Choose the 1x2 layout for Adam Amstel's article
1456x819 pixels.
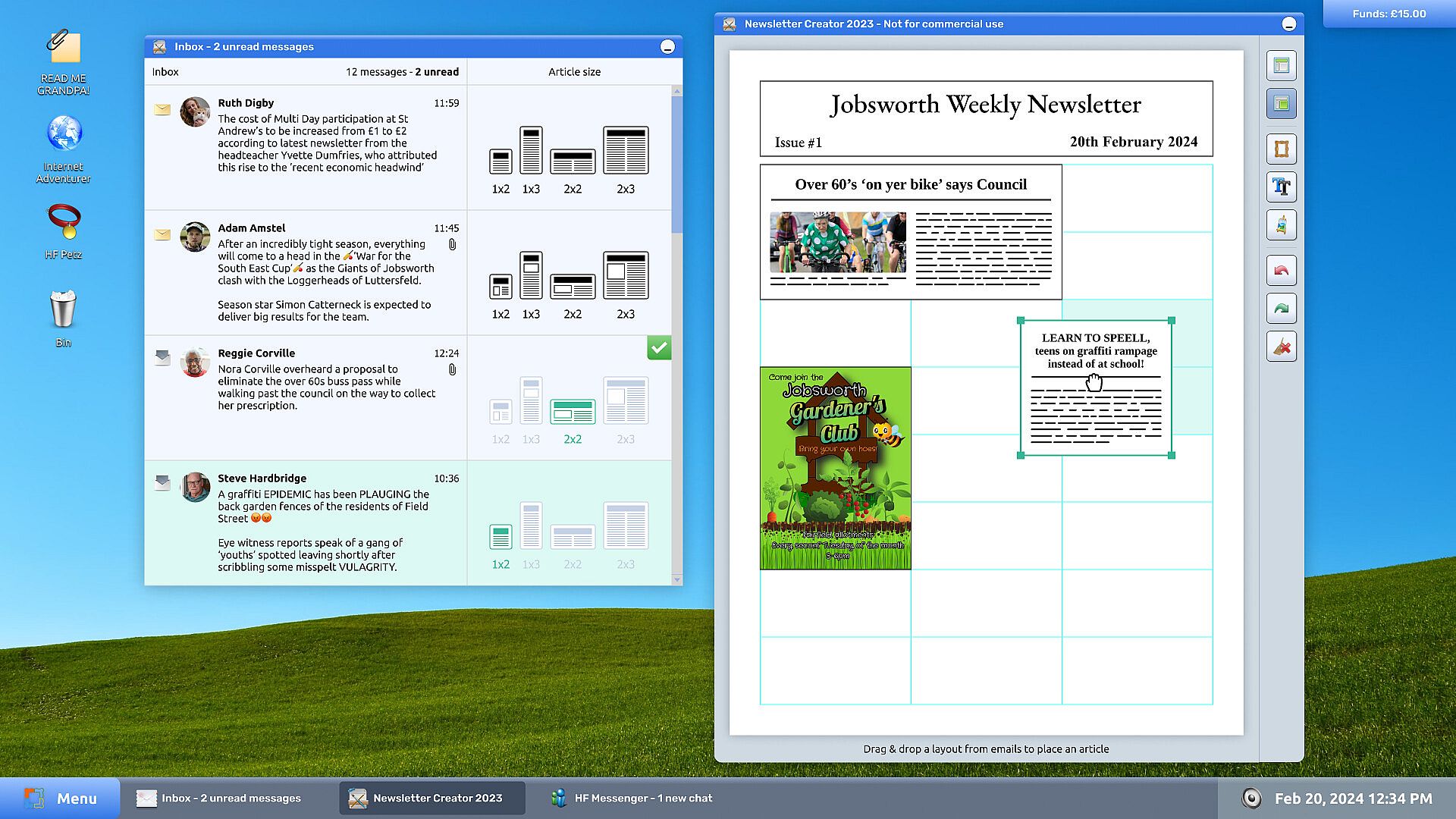pyautogui.click(x=500, y=287)
